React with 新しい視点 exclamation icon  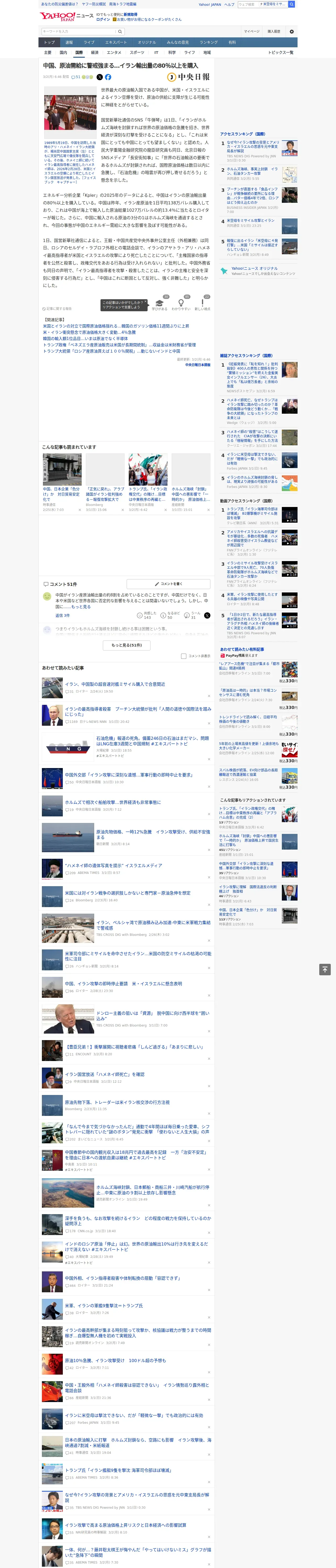[203, 303]
